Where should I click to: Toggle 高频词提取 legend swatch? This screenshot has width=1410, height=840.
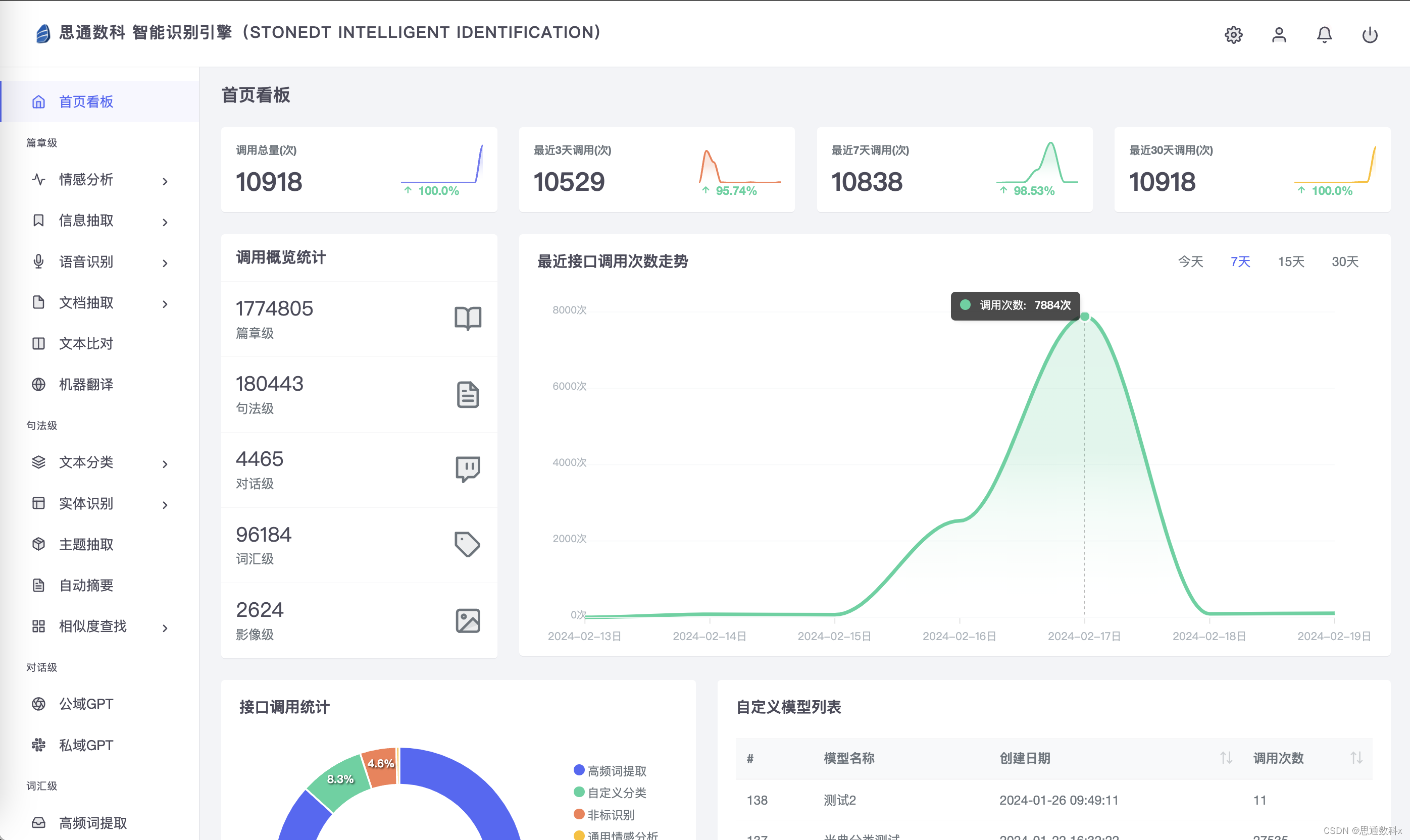point(579,770)
